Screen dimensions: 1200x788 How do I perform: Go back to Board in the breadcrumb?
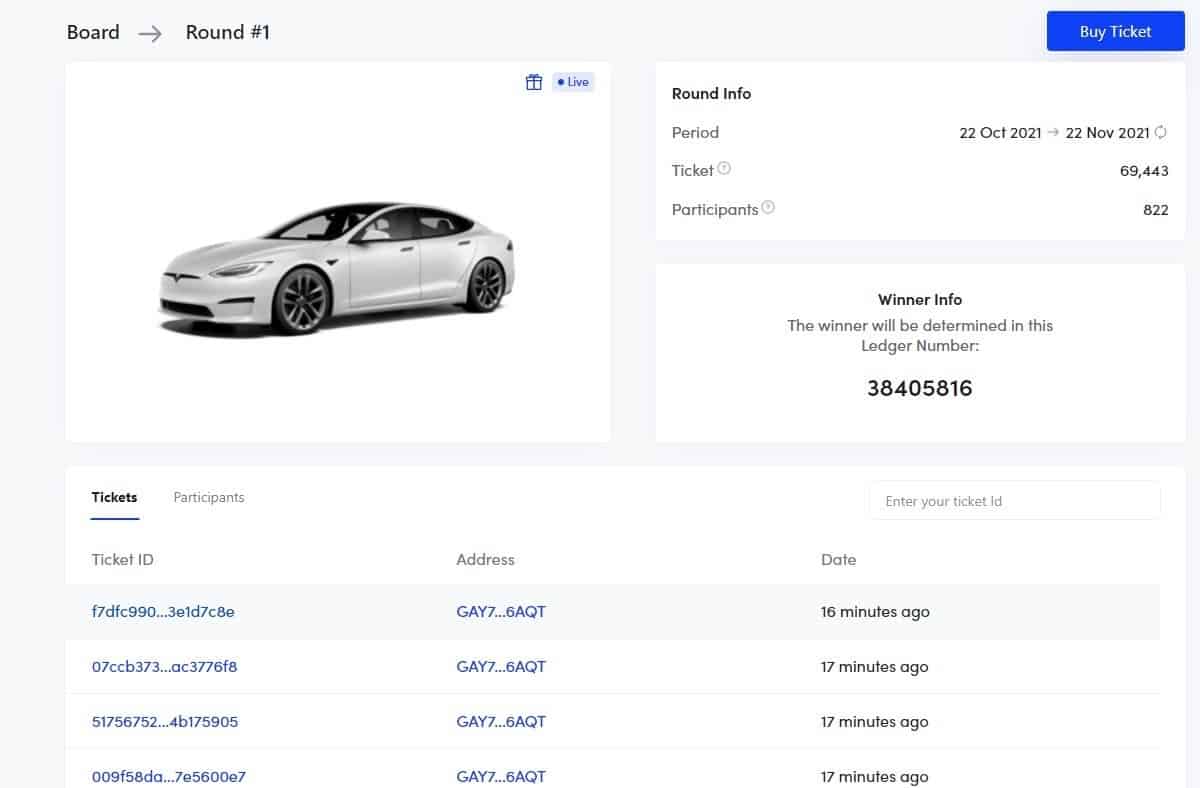point(93,32)
